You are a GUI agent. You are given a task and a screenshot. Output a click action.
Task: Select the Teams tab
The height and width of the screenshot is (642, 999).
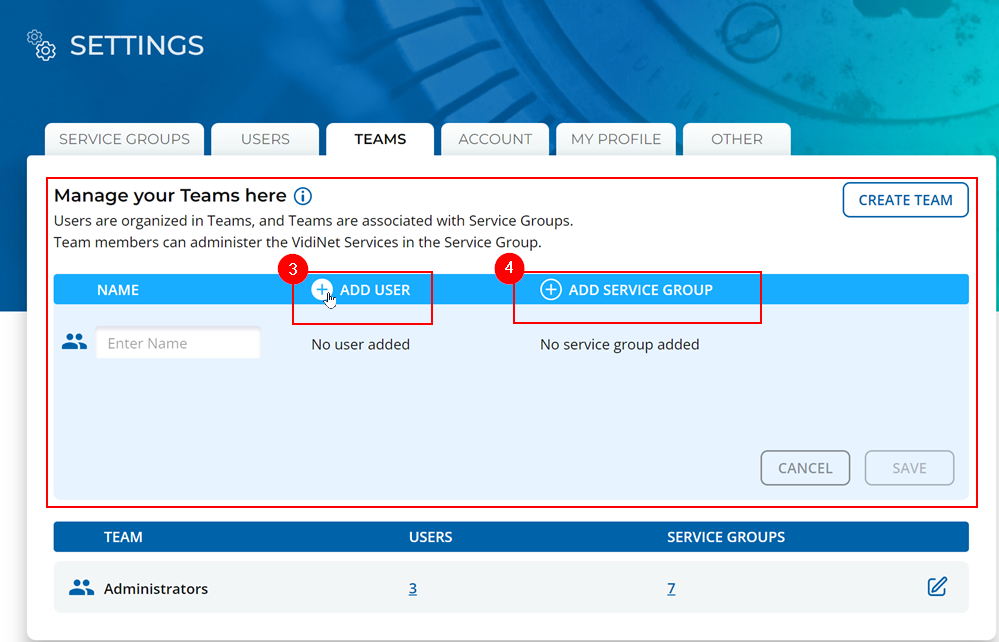[380, 140]
